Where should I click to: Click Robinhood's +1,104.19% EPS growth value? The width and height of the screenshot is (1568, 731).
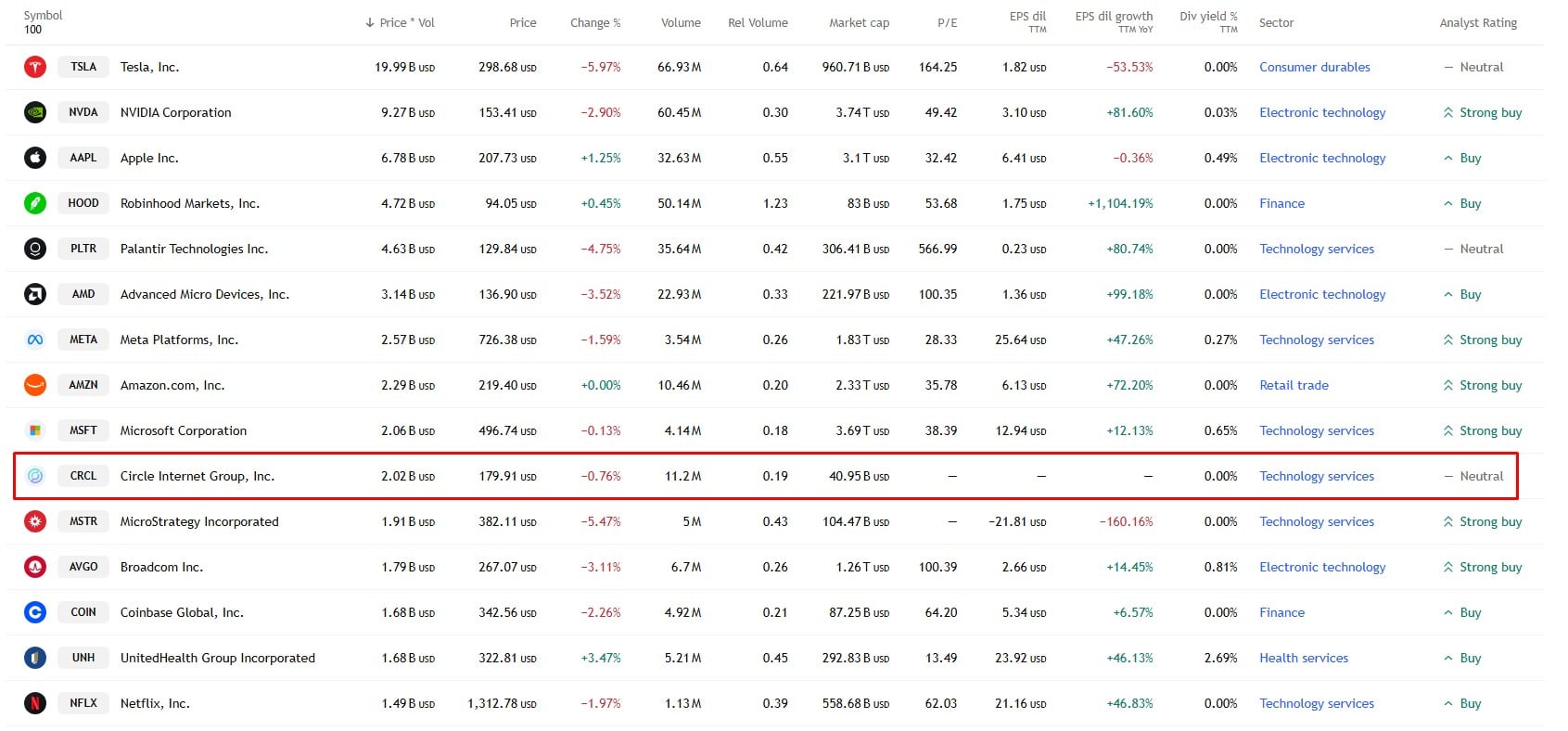(1120, 203)
